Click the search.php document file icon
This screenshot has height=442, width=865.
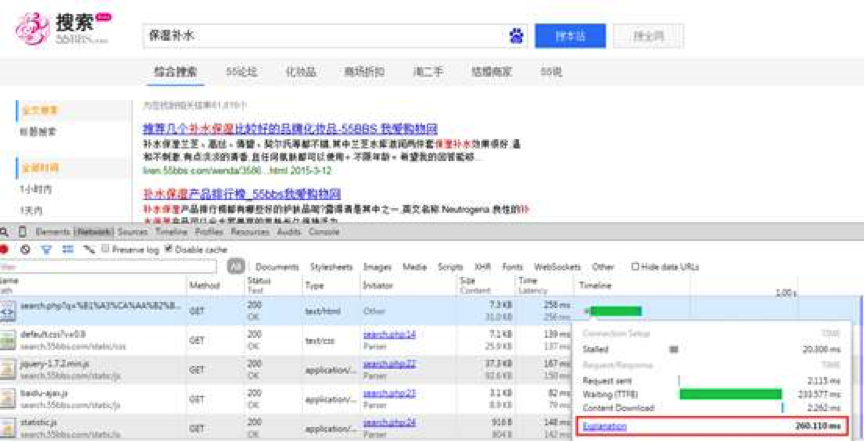(8, 311)
